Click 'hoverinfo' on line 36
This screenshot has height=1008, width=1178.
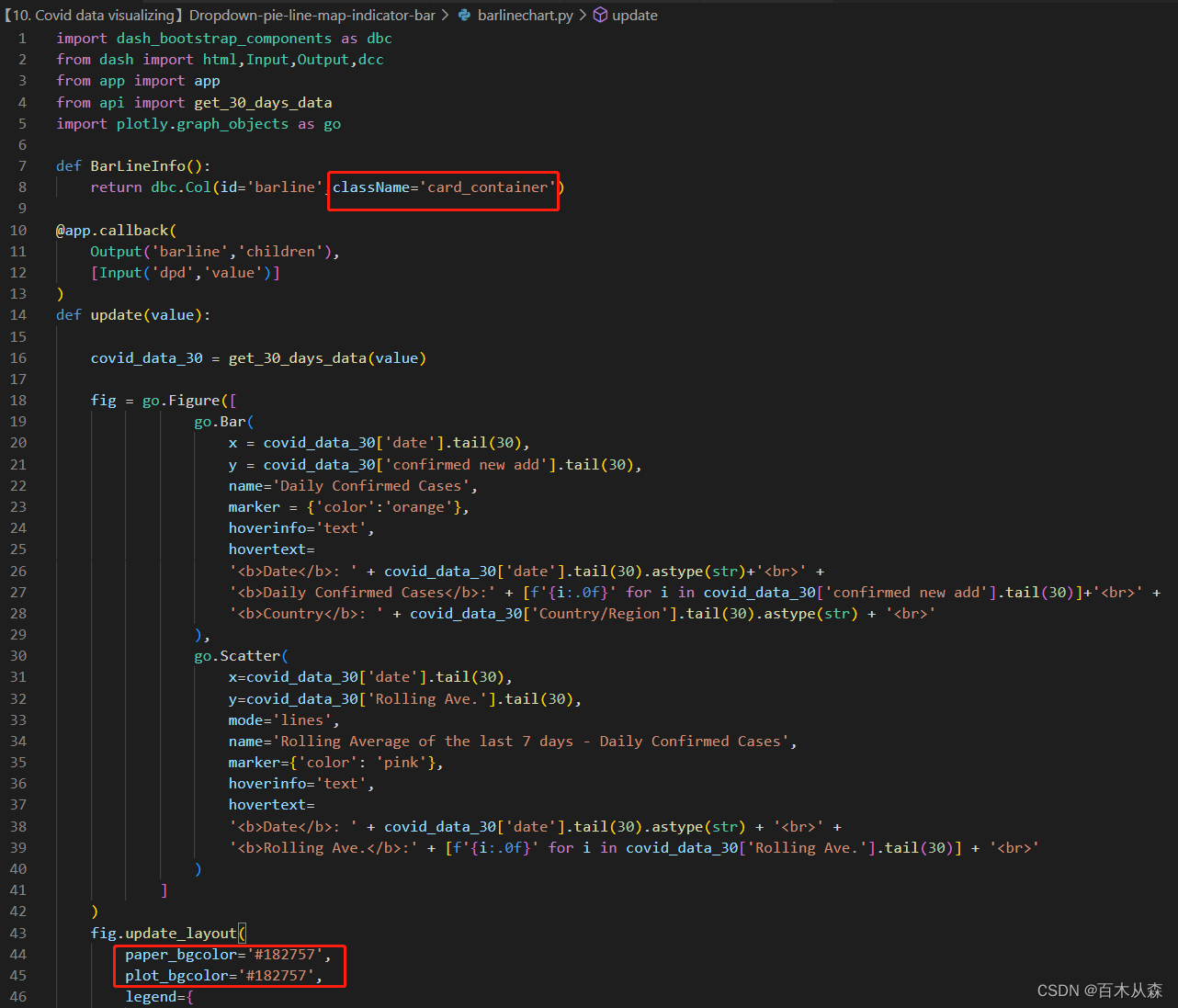coord(267,784)
